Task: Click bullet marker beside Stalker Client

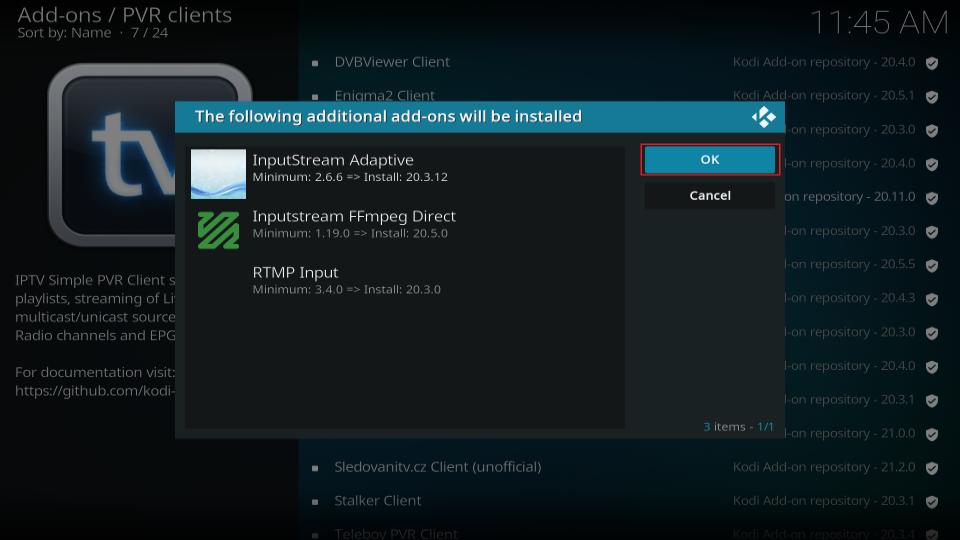Action: 315,502
